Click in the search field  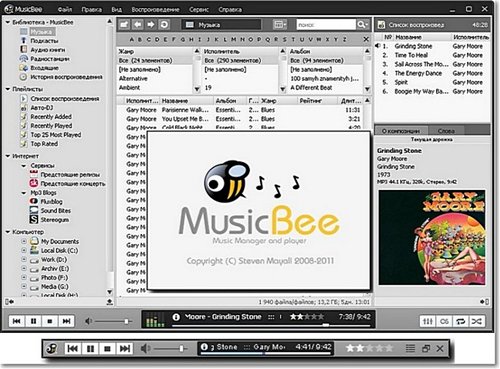(x=326, y=24)
